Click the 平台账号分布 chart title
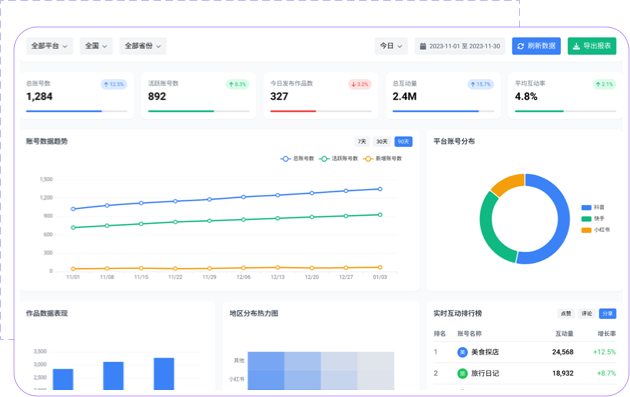This screenshot has height=397, width=630. (x=454, y=141)
